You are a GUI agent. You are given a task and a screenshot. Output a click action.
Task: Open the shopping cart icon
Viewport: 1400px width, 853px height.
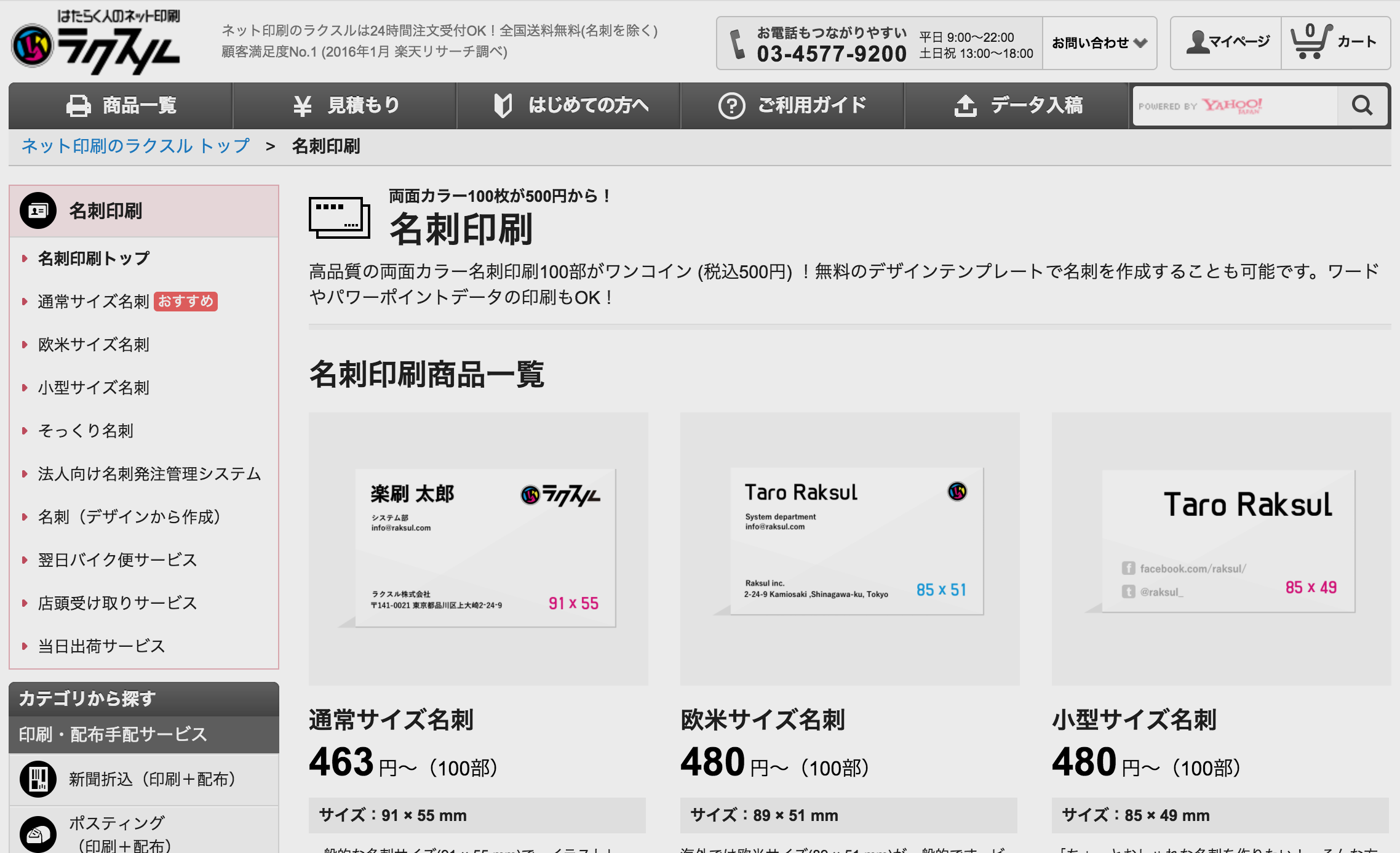coord(1310,41)
